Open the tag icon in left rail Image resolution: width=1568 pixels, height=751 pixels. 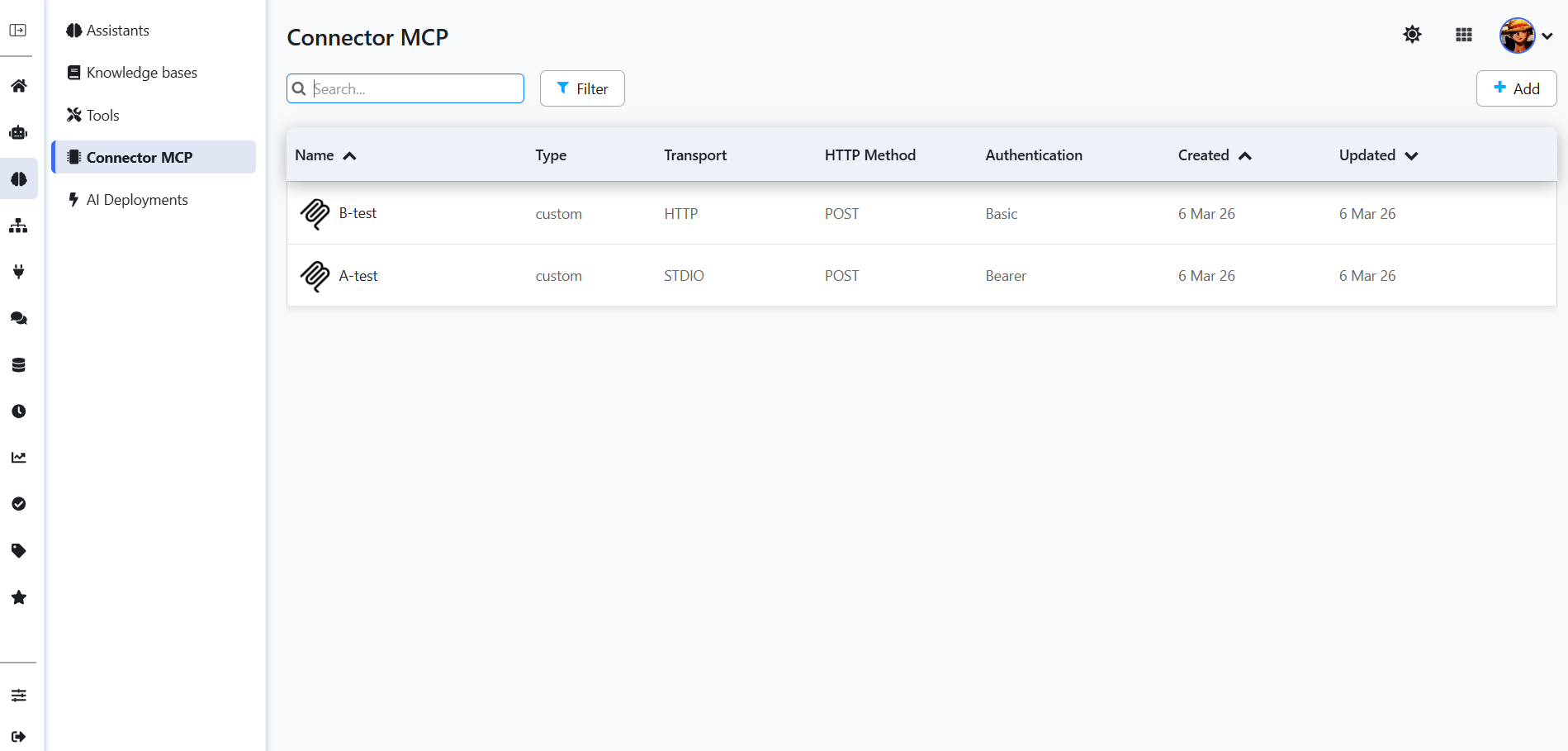(18, 550)
